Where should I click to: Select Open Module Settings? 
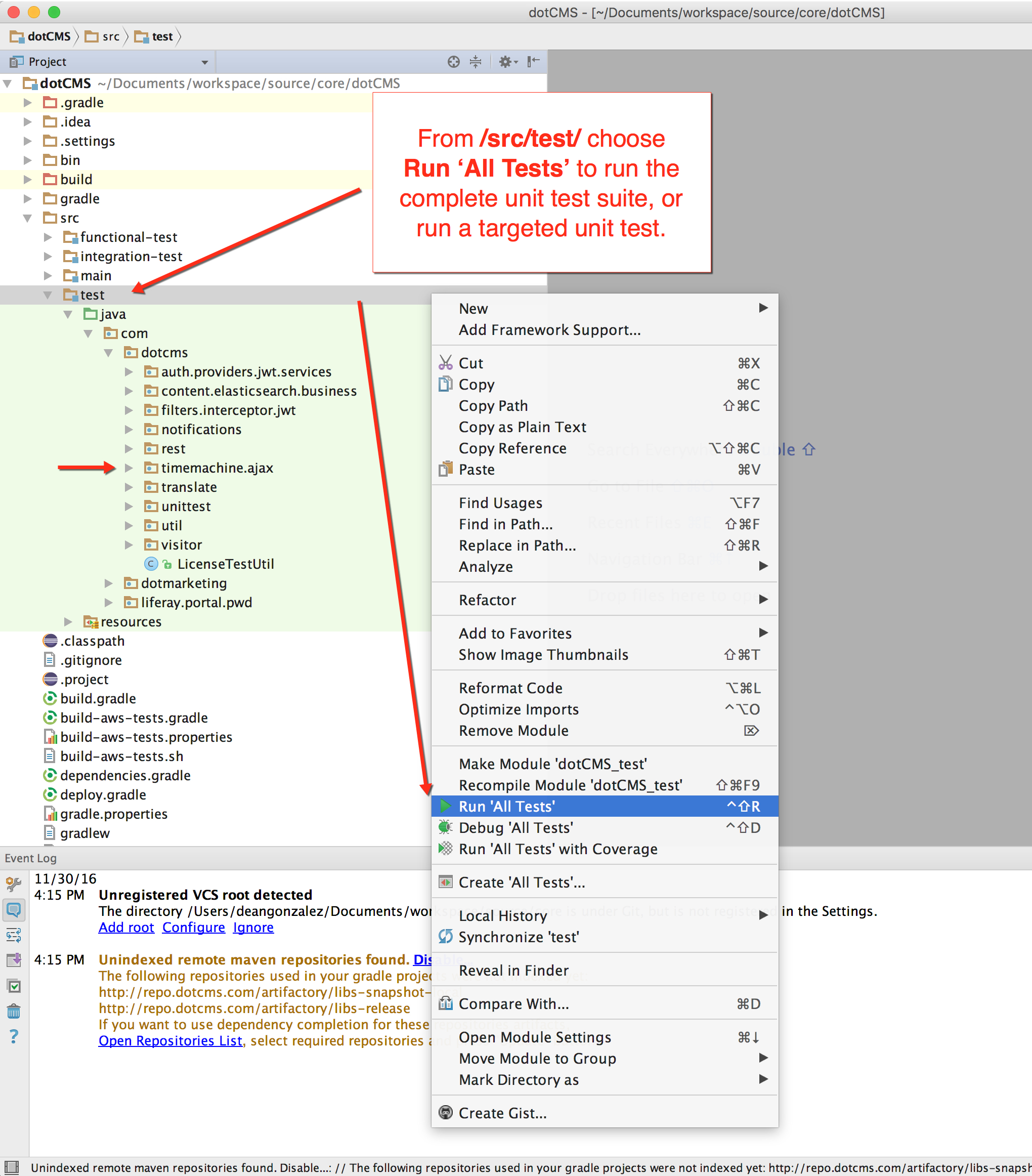(605, 1037)
